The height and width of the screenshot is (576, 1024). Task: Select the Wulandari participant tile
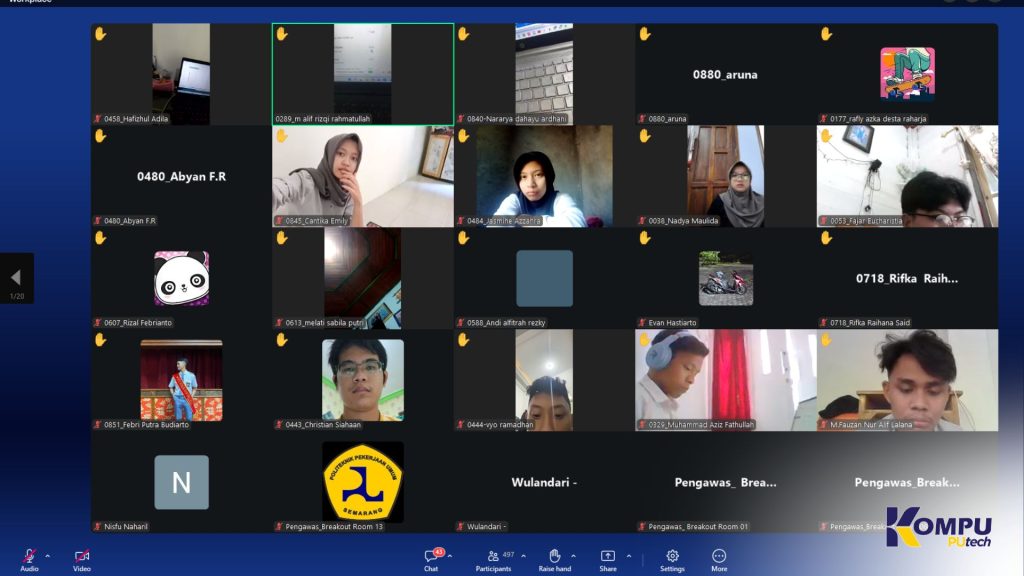[x=544, y=482]
